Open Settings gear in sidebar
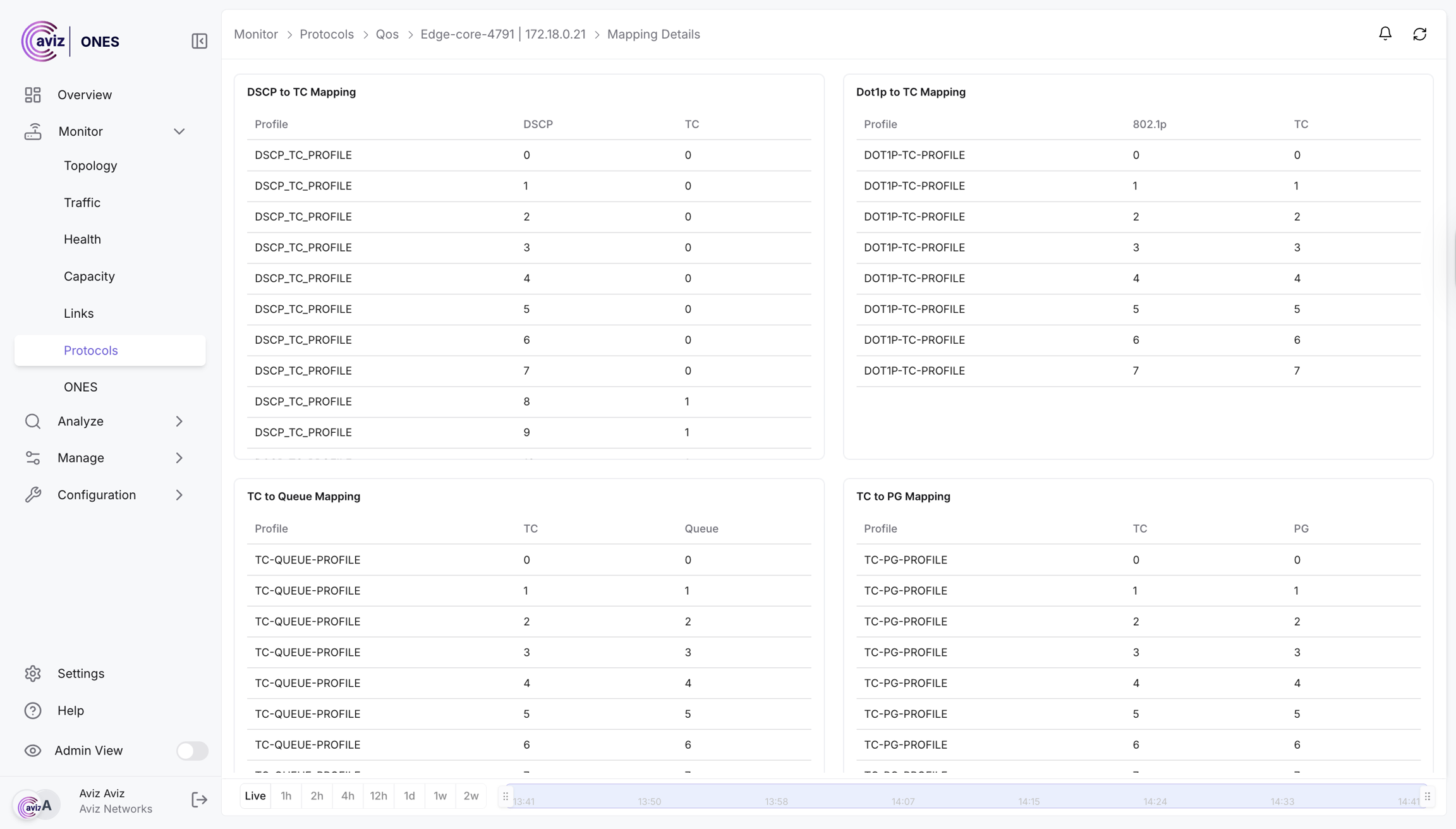This screenshot has width=1456, height=829. pyautogui.click(x=33, y=674)
